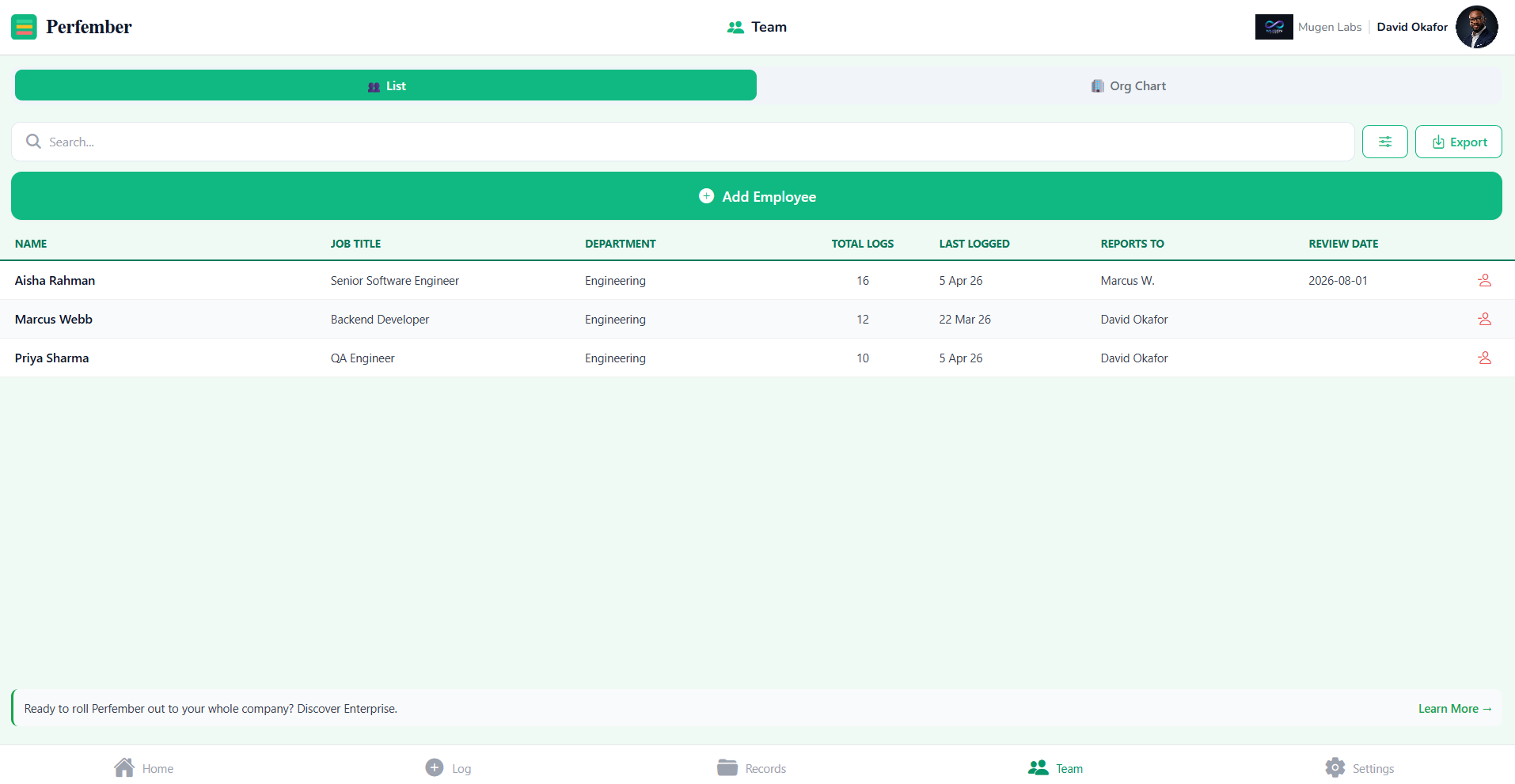Open Aisha Rahman's employee row
The height and width of the screenshot is (784, 1515).
pos(55,281)
